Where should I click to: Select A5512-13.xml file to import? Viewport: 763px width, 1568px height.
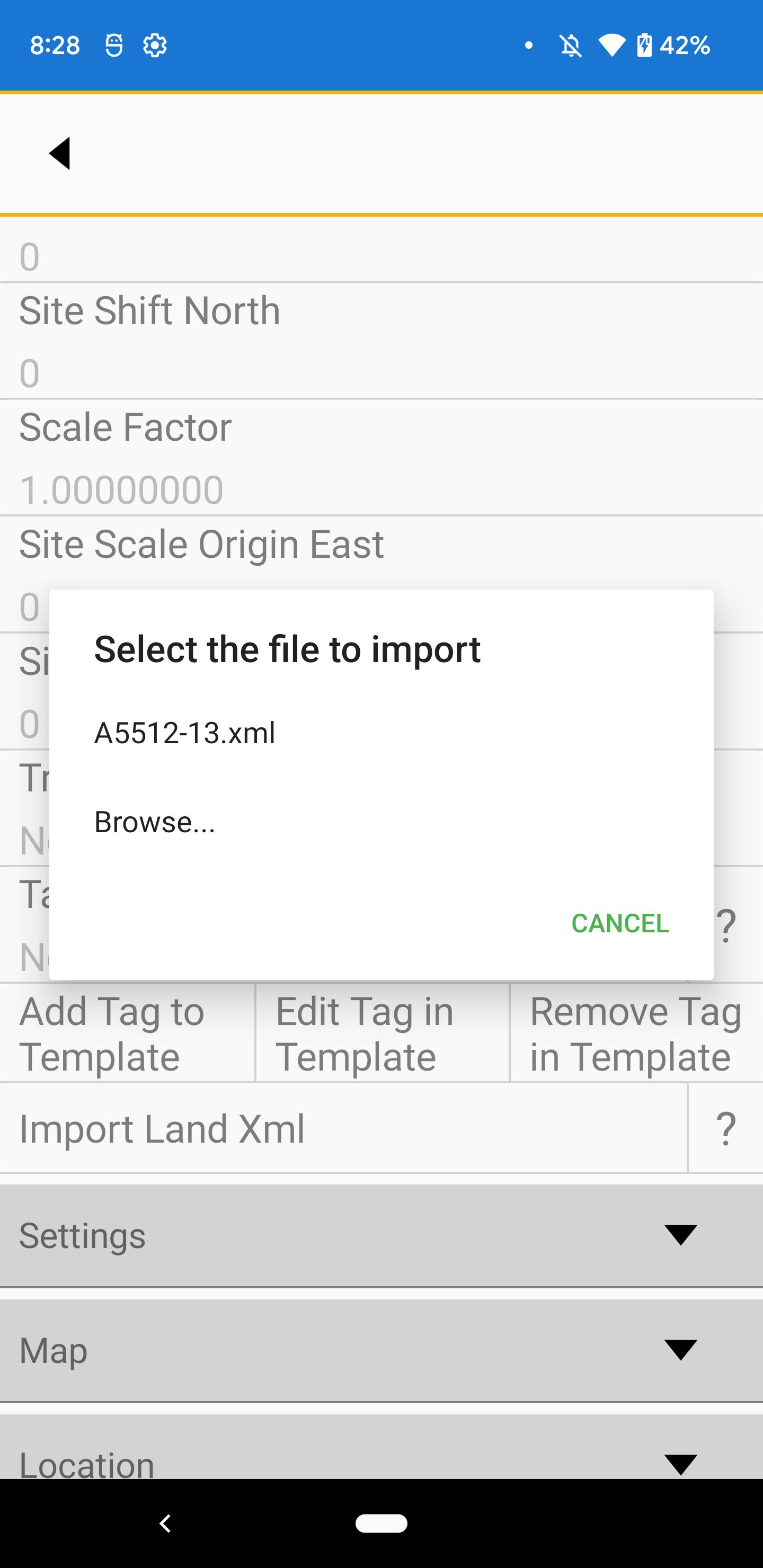(184, 732)
